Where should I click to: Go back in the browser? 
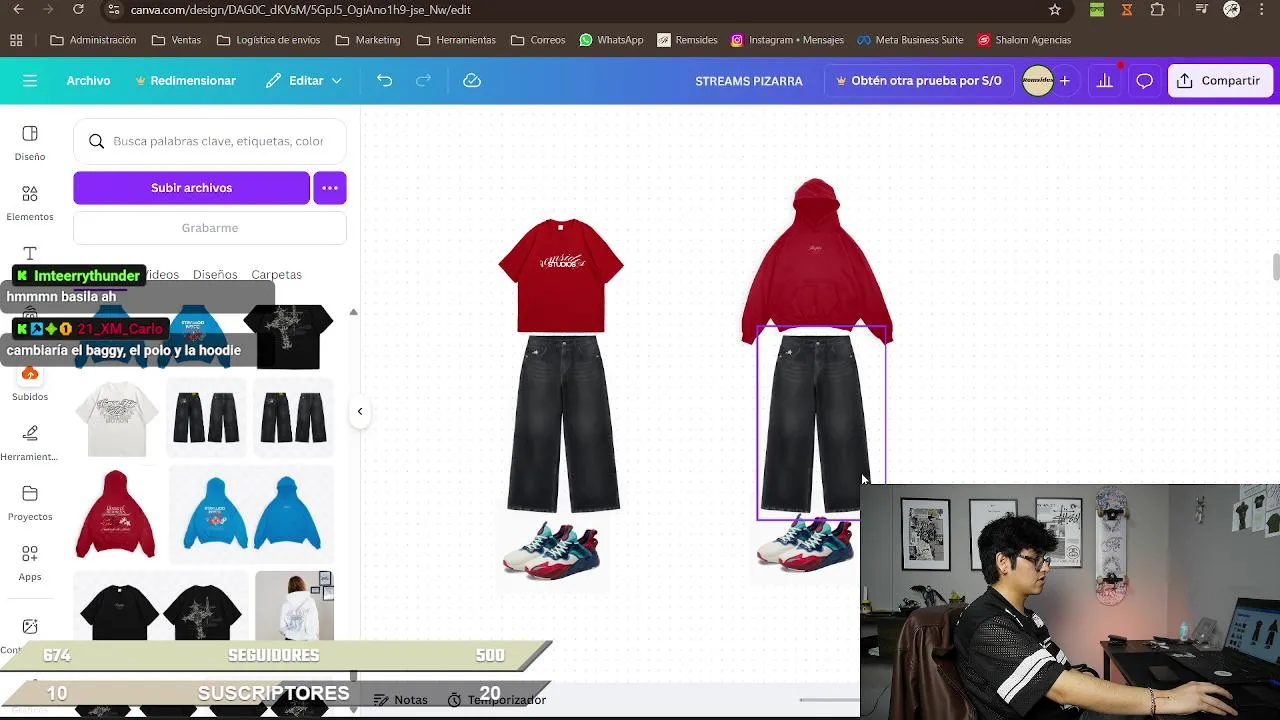(x=18, y=10)
